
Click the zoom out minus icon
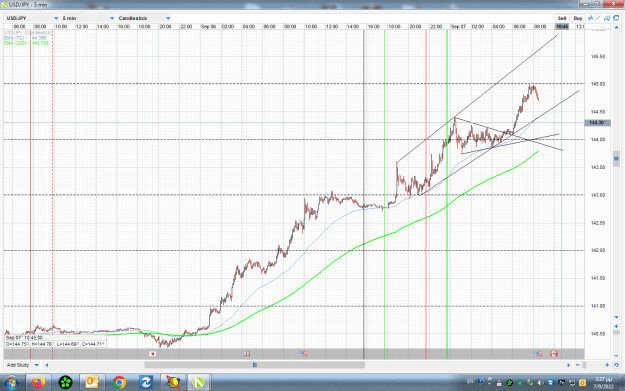pos(577,365)
